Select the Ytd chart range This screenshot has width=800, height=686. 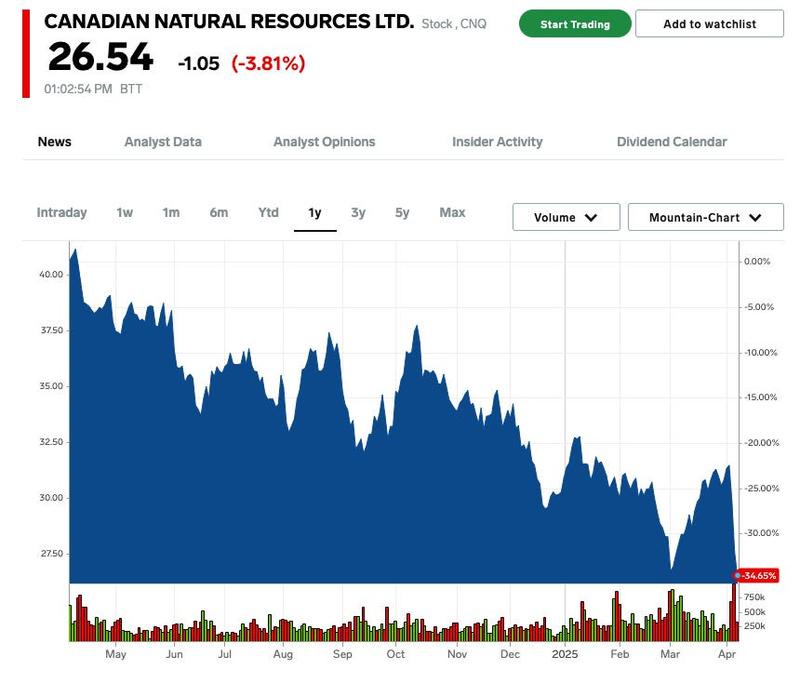[x=268, y=213]
